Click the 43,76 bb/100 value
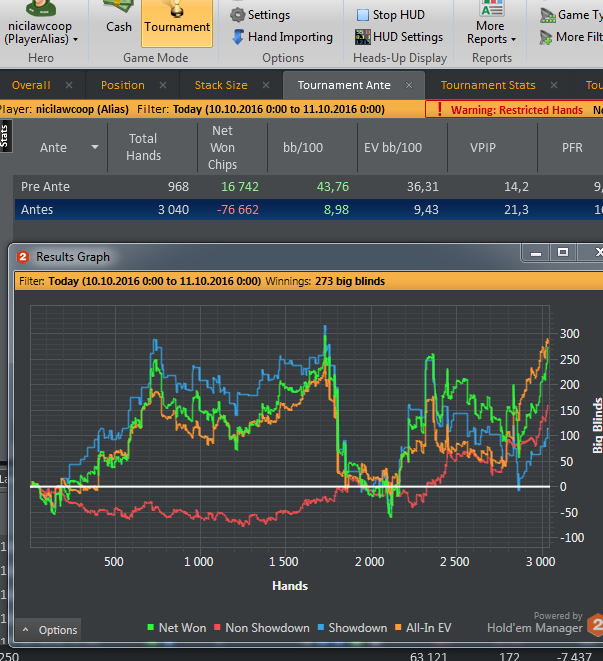 [x=333, y=187]
